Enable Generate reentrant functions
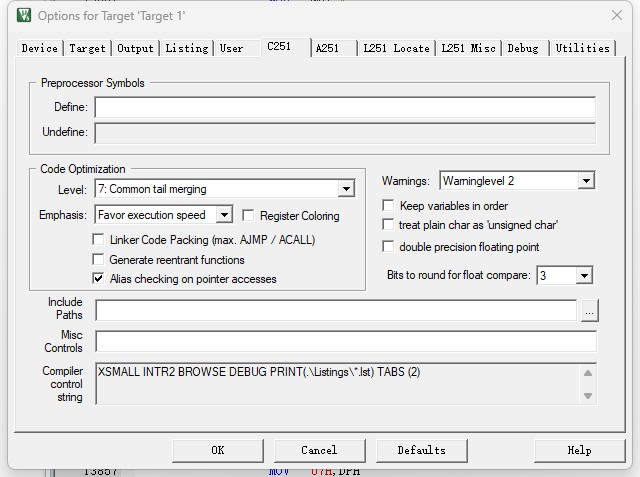 (98, 260)
